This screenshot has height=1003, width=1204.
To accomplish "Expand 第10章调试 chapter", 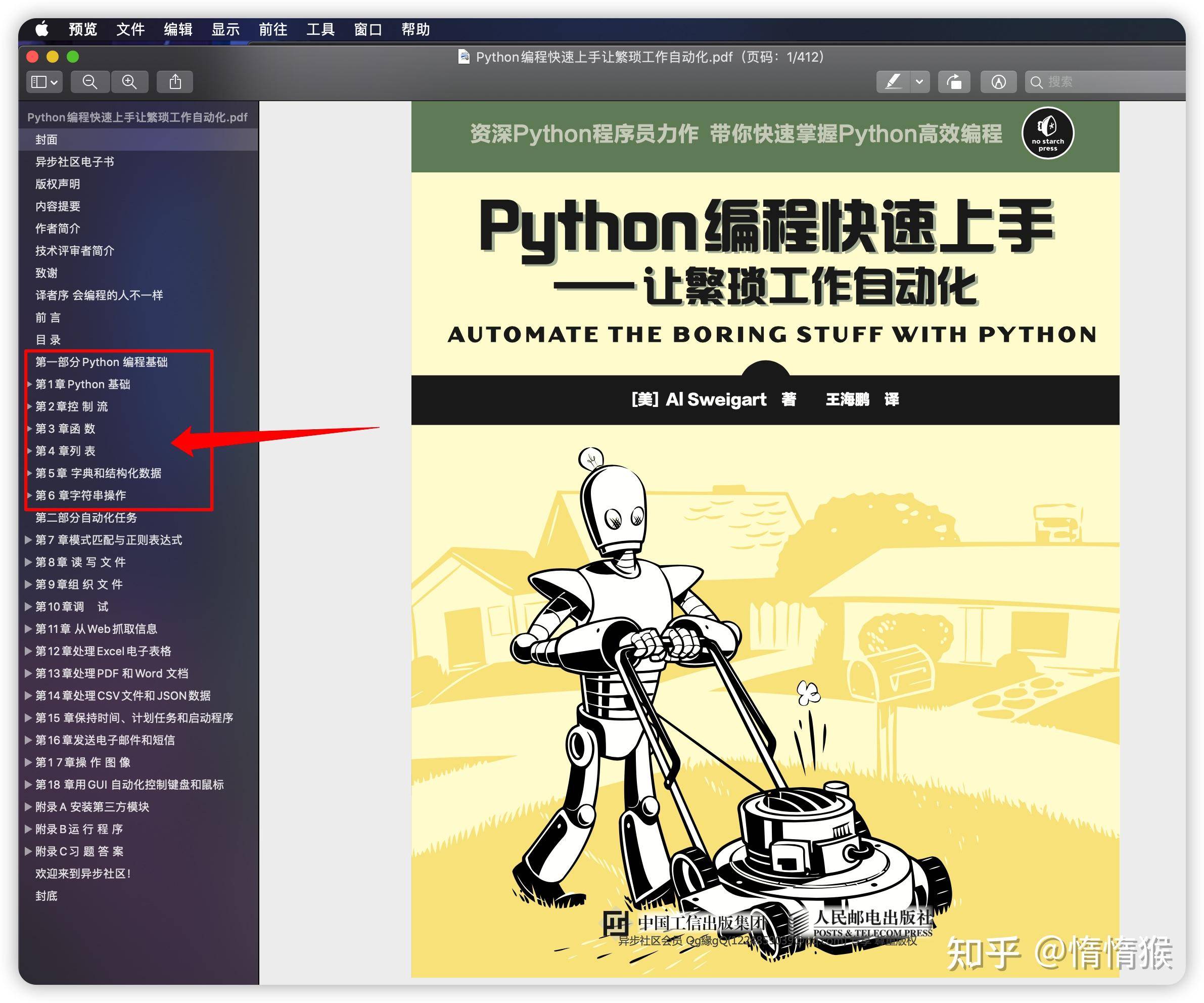I will (28, 607).
